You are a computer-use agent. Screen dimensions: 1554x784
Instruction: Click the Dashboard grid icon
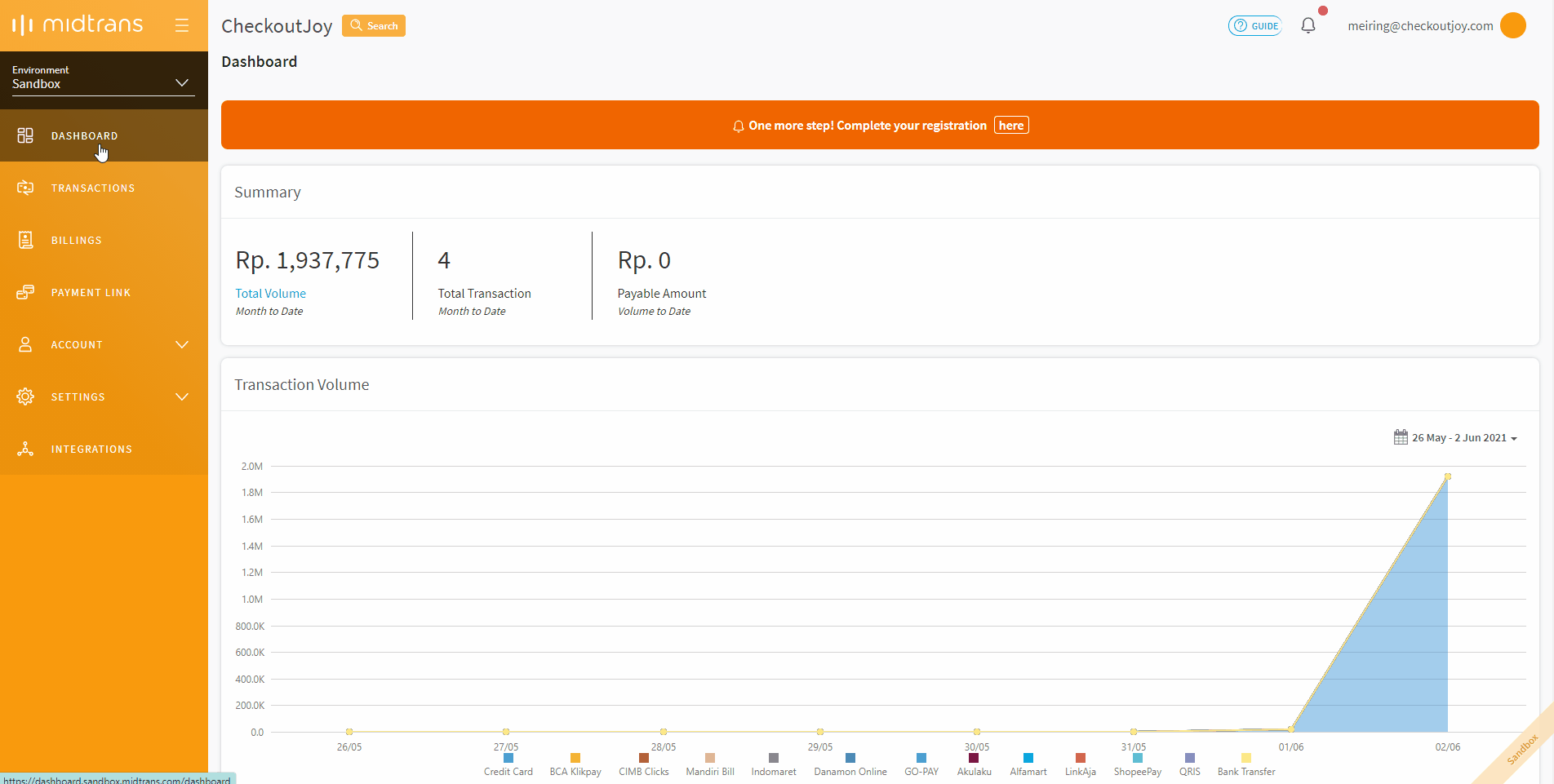[25, 135]
